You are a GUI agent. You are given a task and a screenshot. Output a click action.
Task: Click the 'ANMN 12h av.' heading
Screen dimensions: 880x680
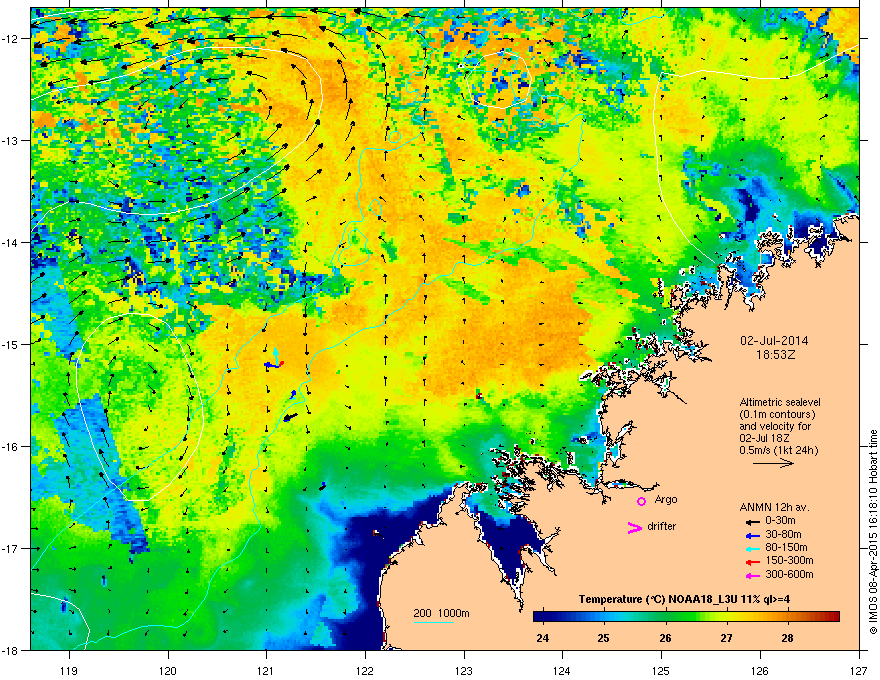(774, 507)
